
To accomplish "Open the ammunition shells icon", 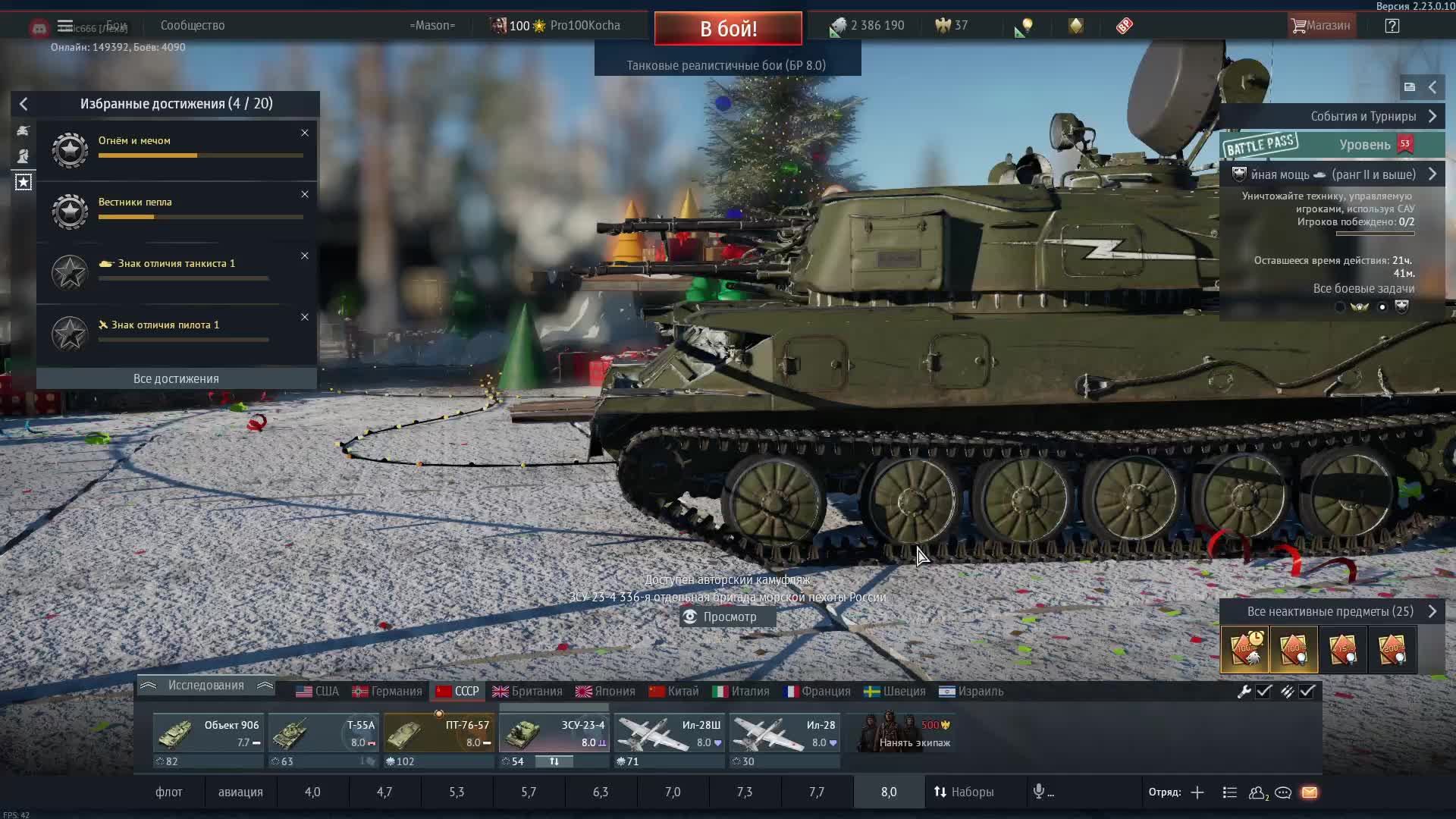I will pyautogui.click(x=1288, y=692).
